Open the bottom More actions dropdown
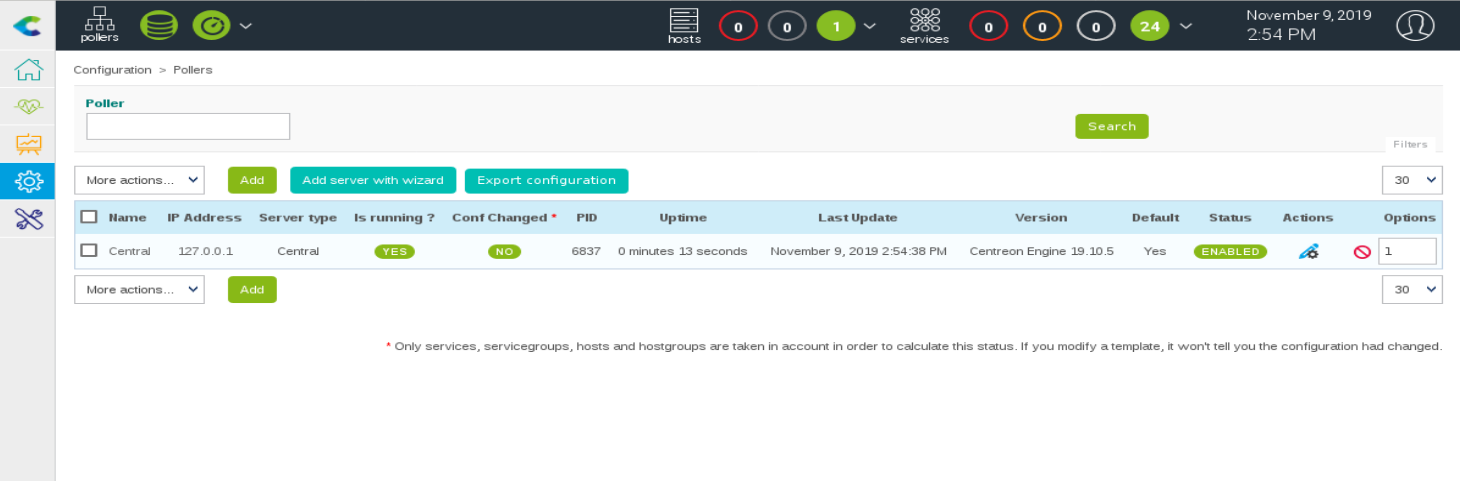 139,290
